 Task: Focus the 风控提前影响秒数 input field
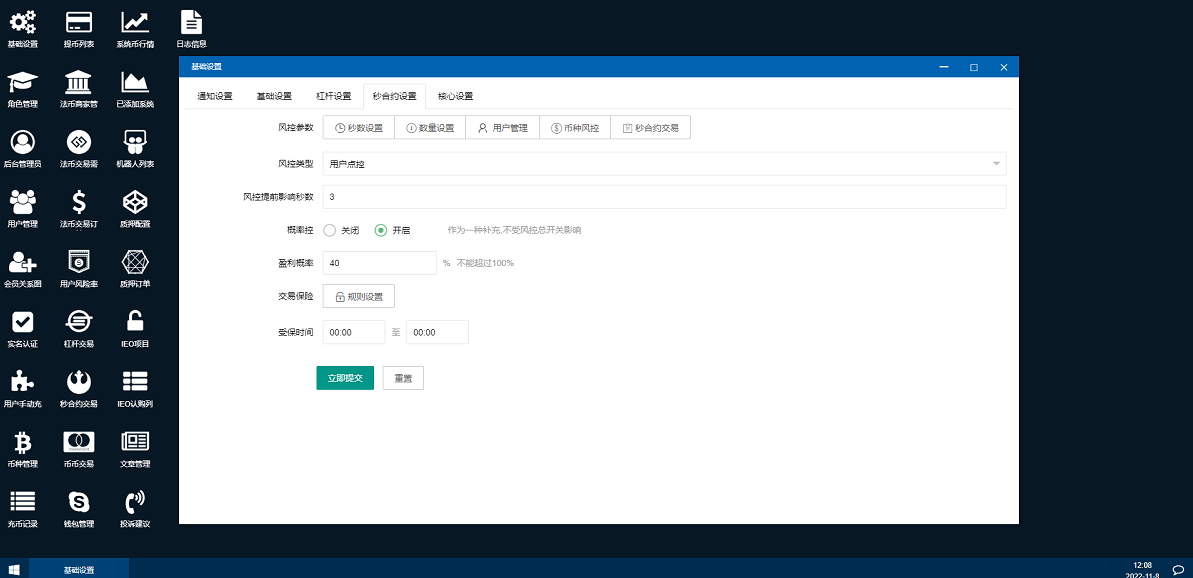(x=664, y=197)
